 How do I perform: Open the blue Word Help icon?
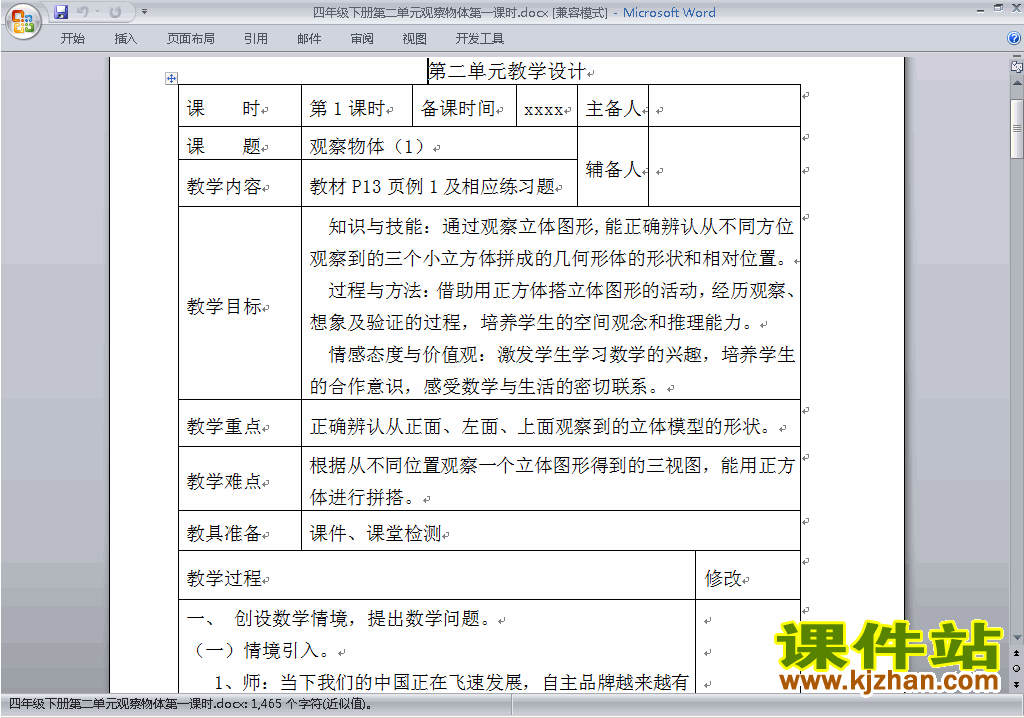click(1014, 38)
